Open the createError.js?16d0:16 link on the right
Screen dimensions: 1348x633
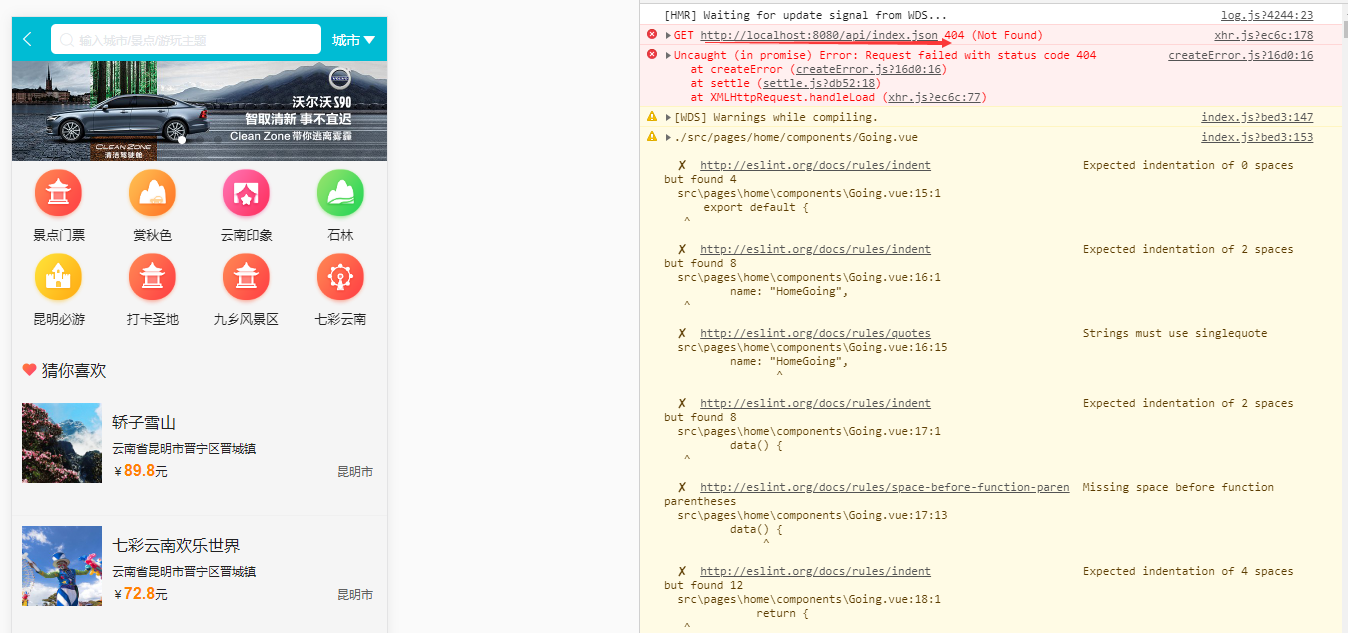pos(1241,55)
